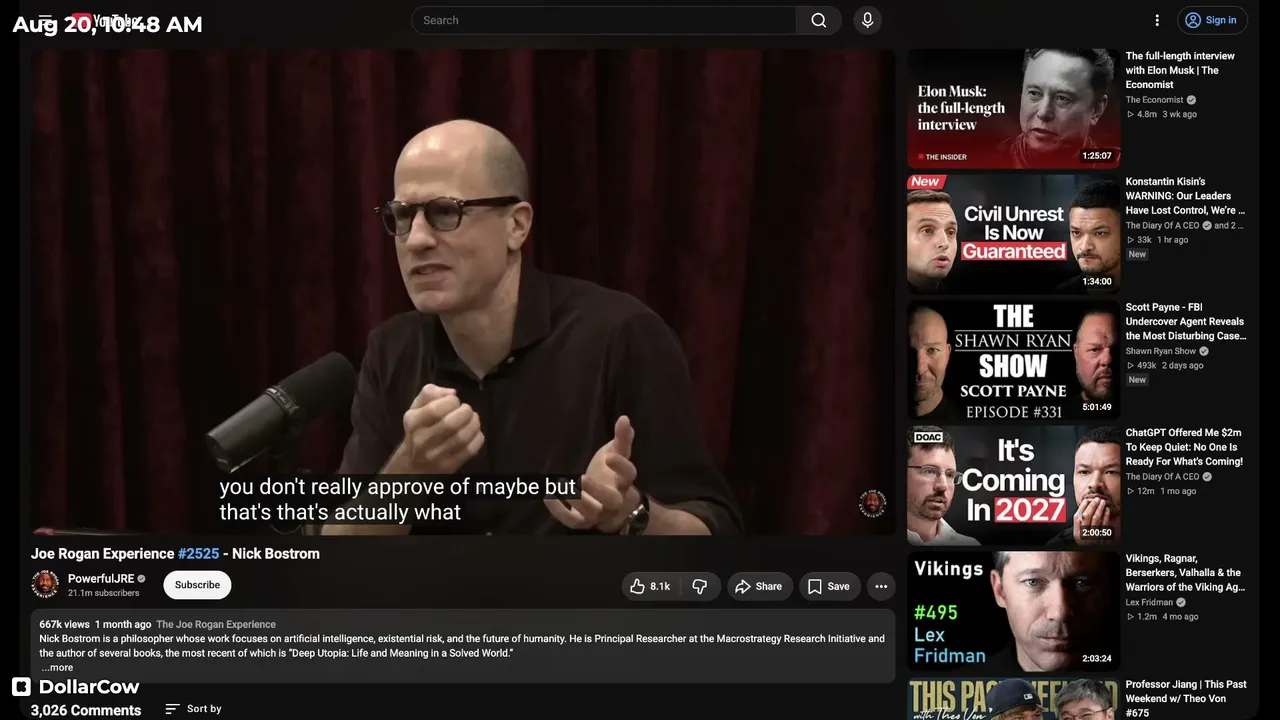Save the video with the Save button
Viewport: 1280px width, 720px height.
pos(828,587)
